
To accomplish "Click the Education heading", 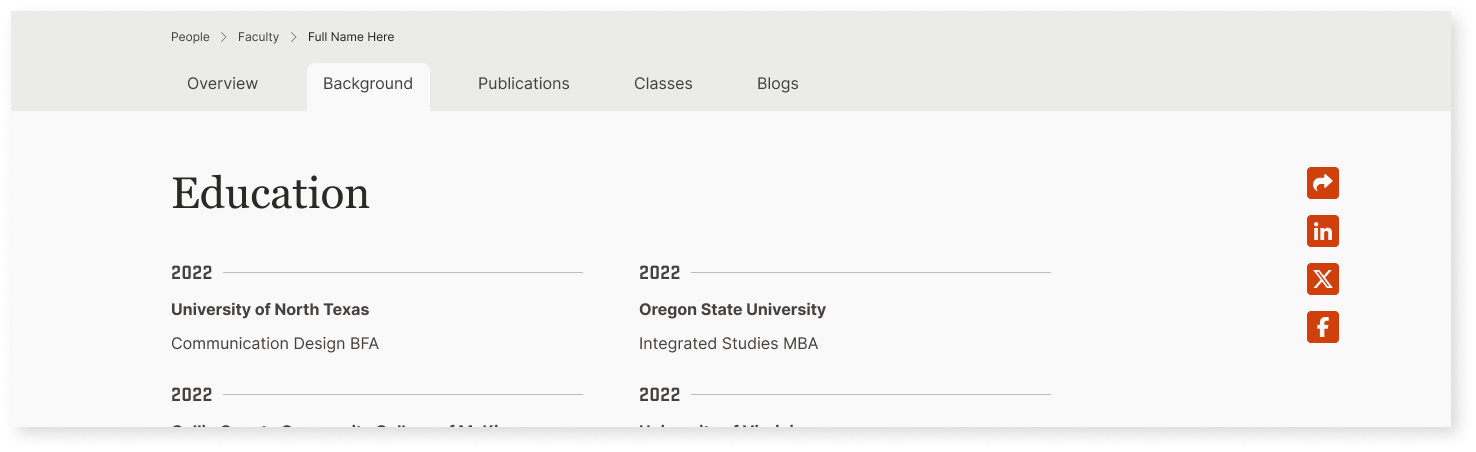I will 270,193.
